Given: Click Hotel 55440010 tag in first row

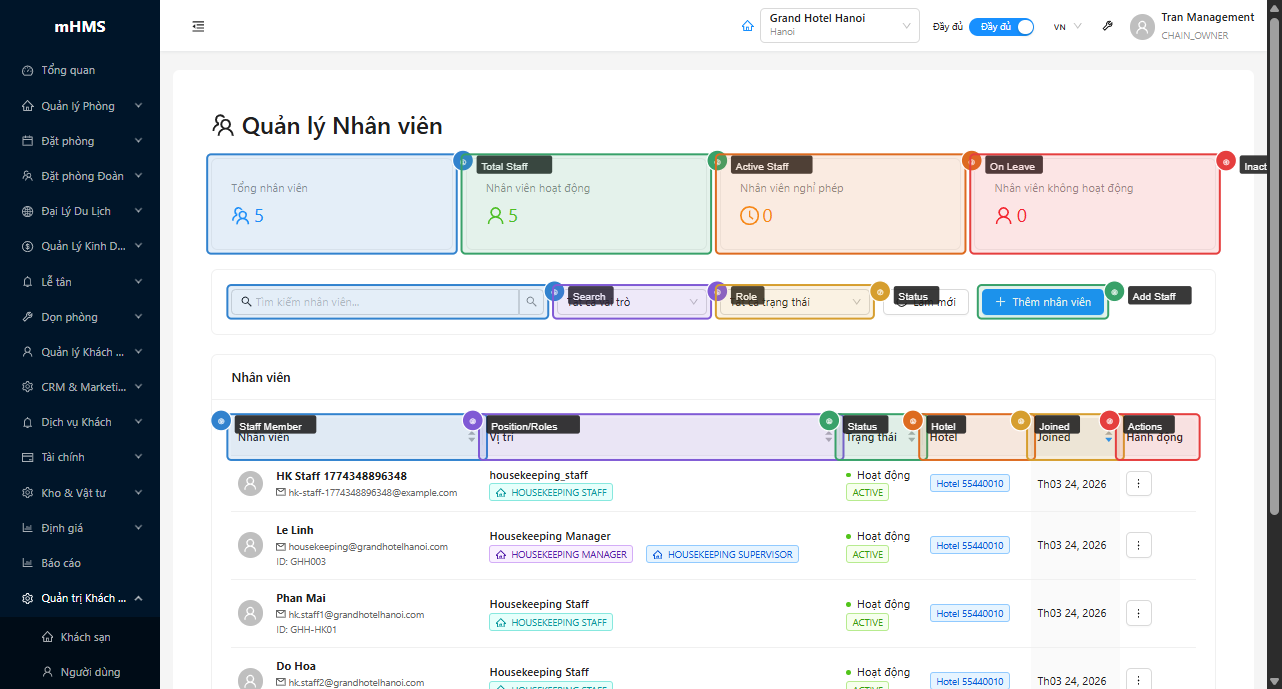Looking at the screenshot, I should (970, 484).
